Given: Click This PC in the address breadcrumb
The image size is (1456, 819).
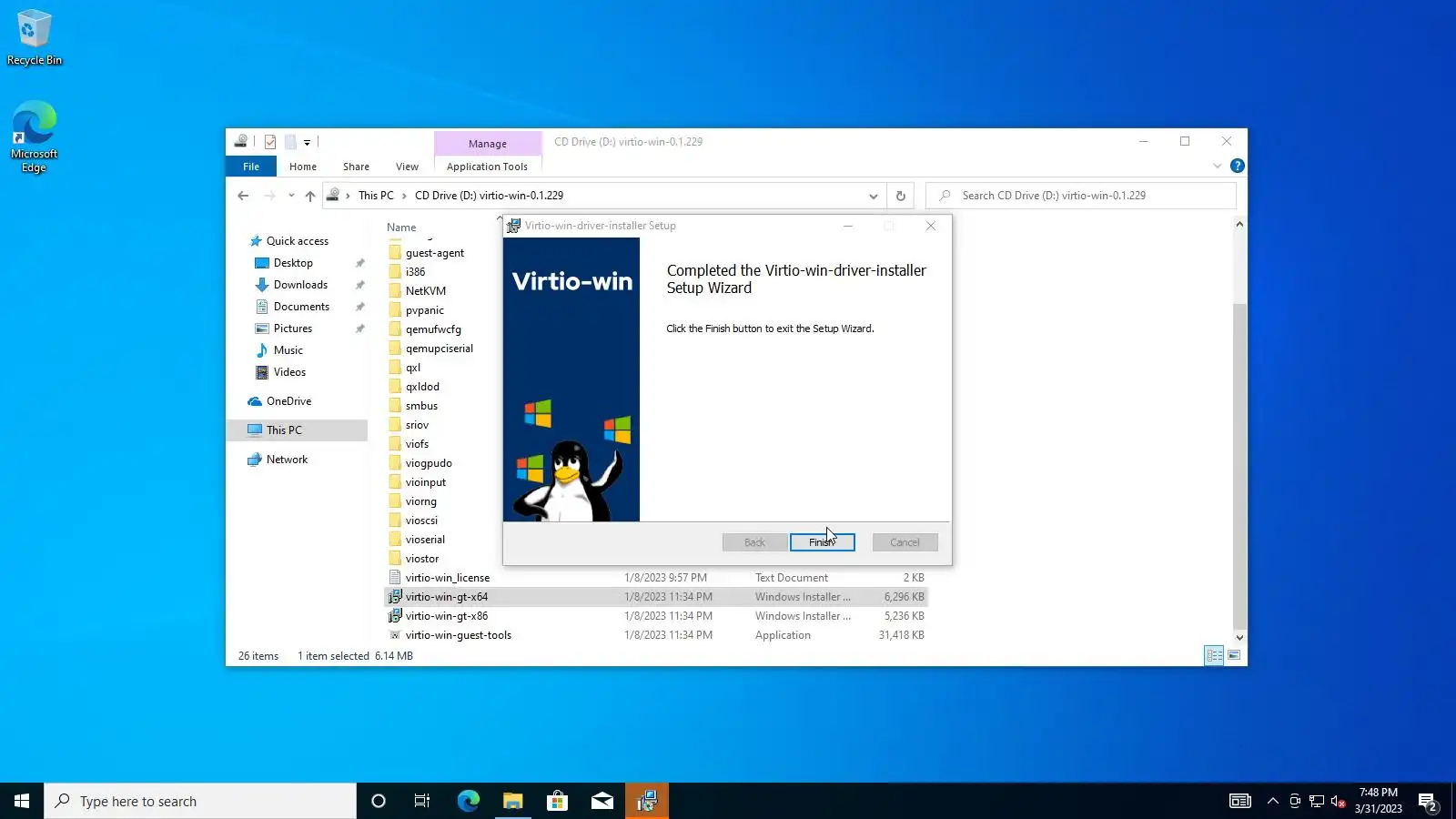Looking at the screenshot, I should tap(376, 196).
